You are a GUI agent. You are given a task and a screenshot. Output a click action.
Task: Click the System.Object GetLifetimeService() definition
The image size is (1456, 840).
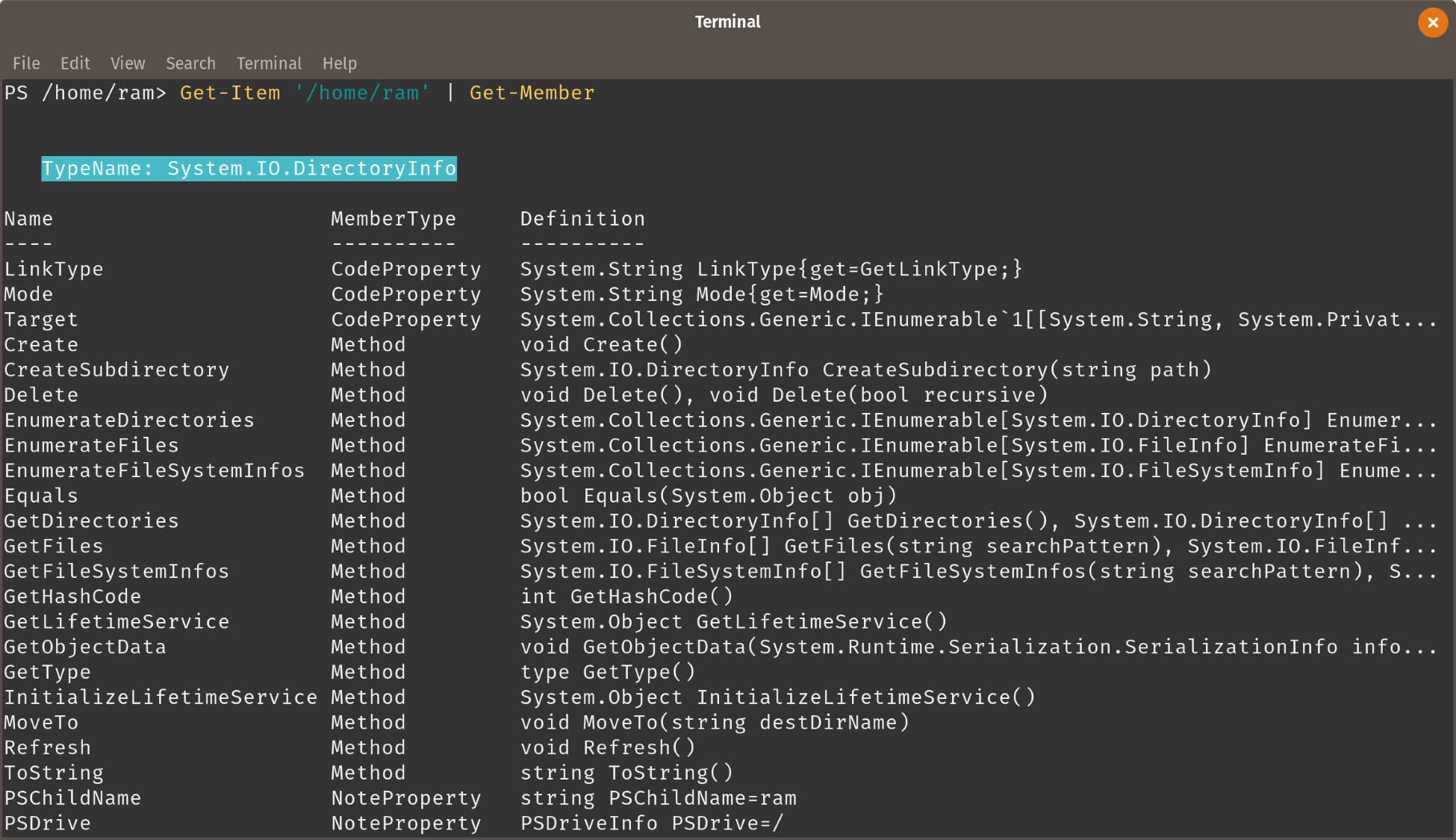[x=734, y=622]
